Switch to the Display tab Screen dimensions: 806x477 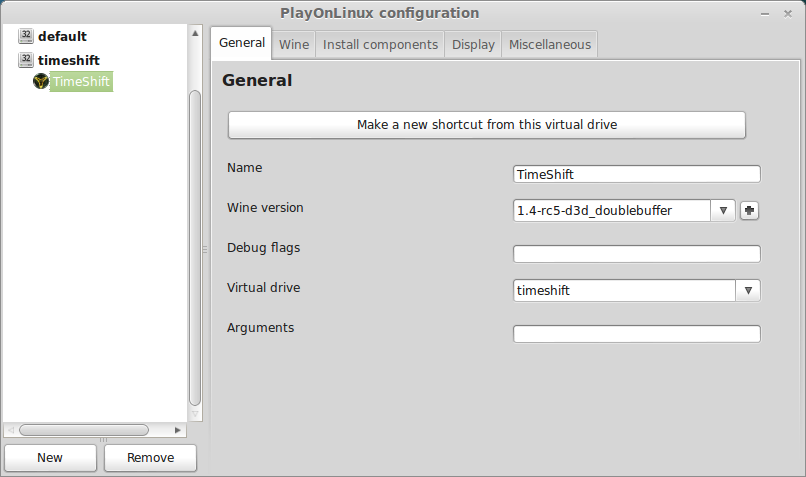click(473, 45)
